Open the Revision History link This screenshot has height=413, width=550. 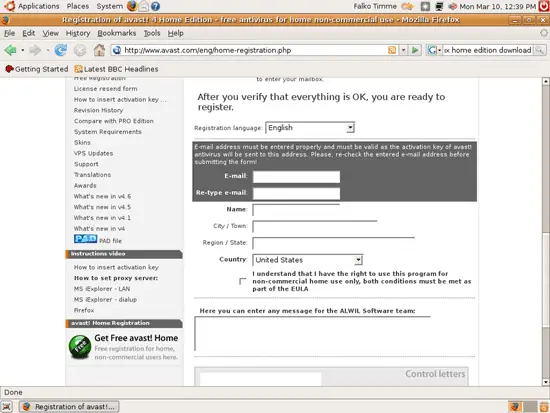(98, 110)
